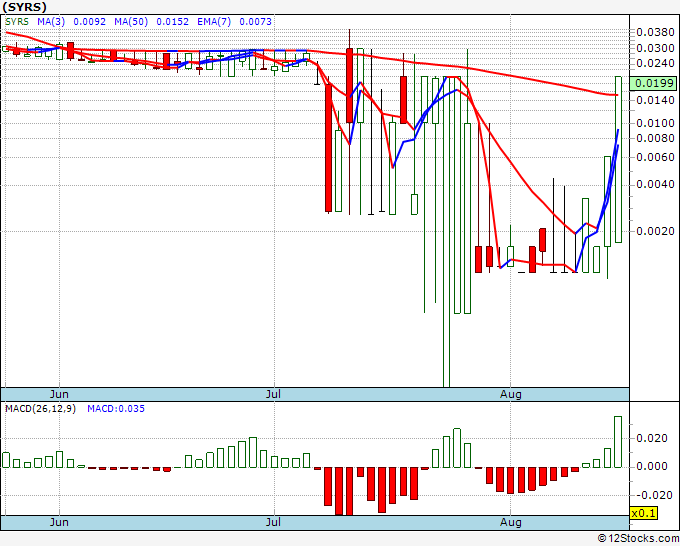
Task: Select the green SYRS legend label
Action: pos(17,21)
